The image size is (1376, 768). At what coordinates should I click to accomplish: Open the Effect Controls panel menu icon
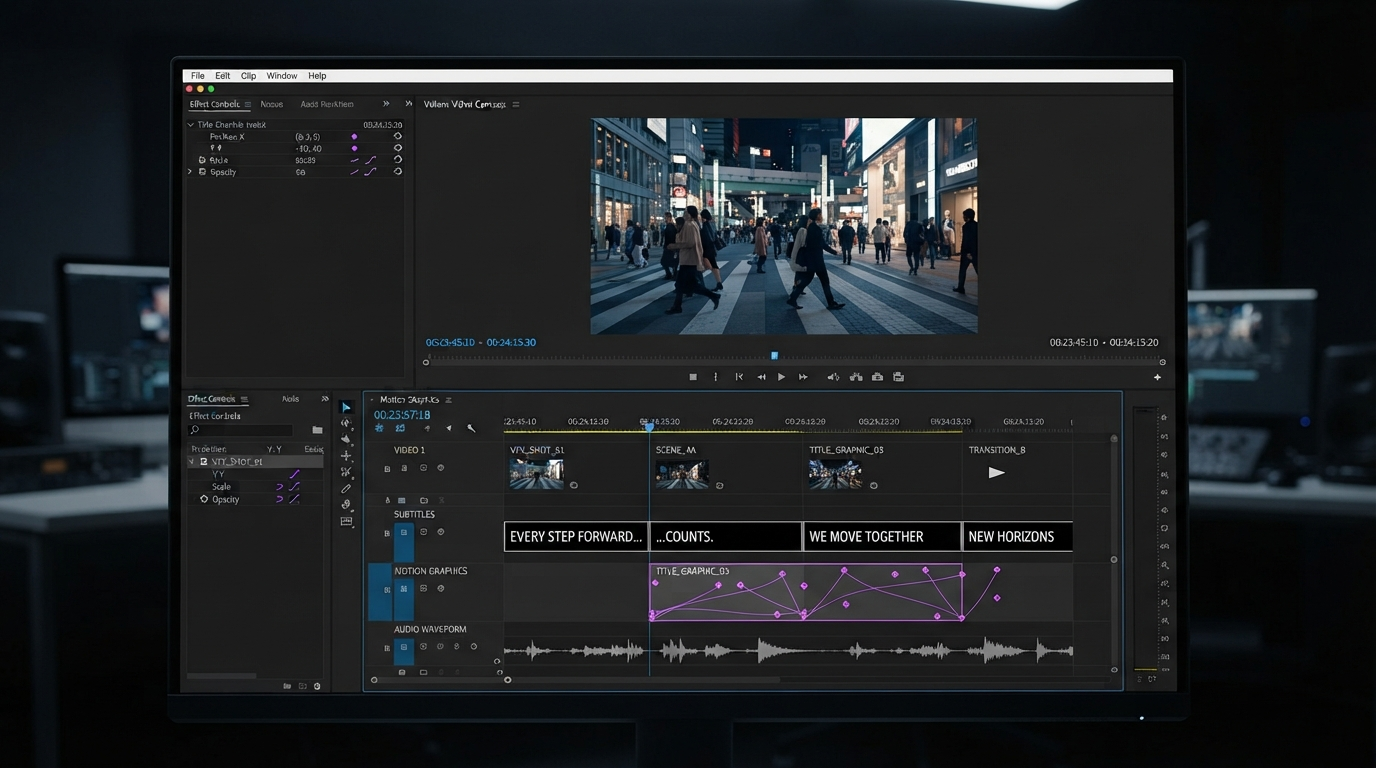point(248,104)
